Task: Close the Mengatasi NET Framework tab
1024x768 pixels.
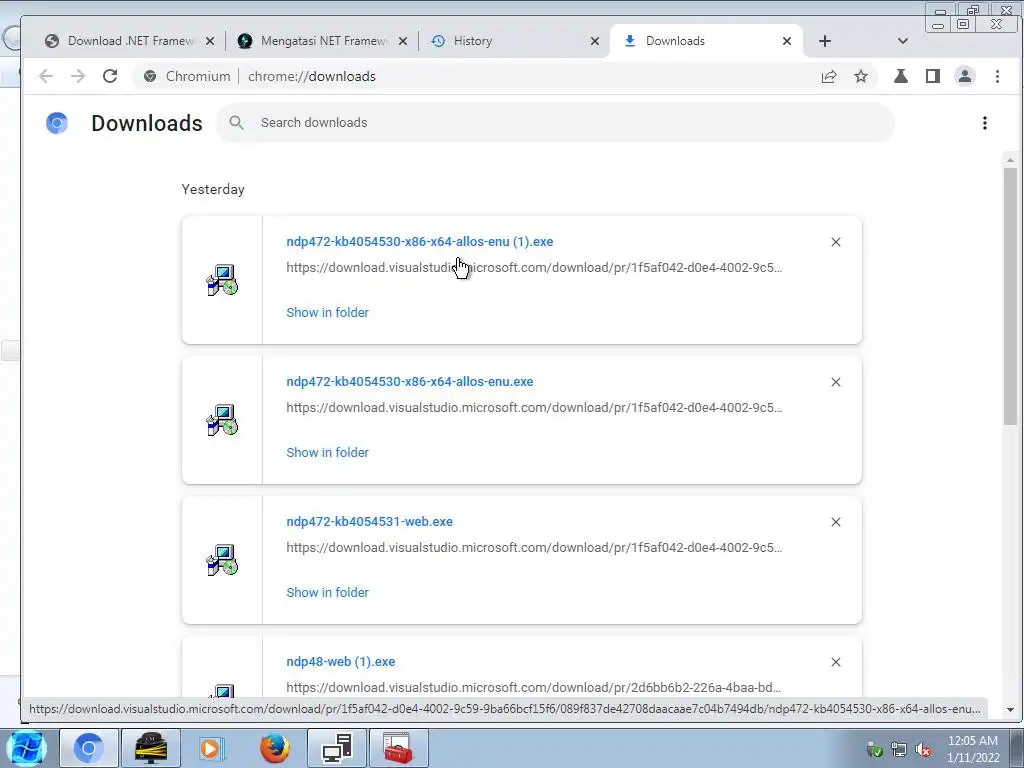Action: click(403, 41)
